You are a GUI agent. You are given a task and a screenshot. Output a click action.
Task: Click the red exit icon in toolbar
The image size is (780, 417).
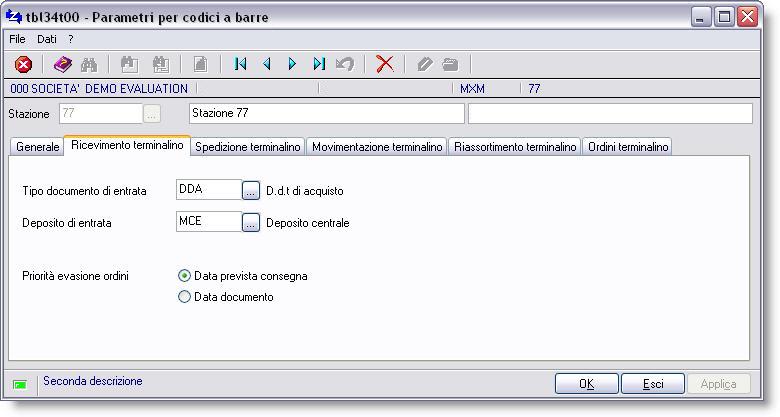23,64
